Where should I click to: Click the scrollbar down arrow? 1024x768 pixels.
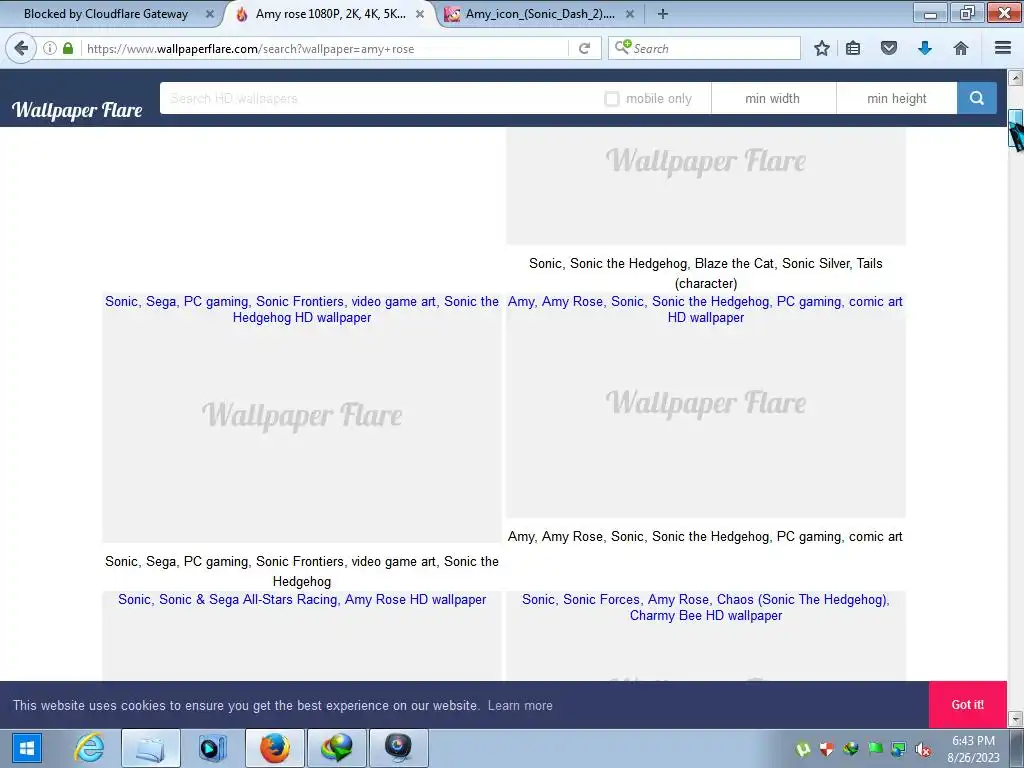(x=1016, y=718)
